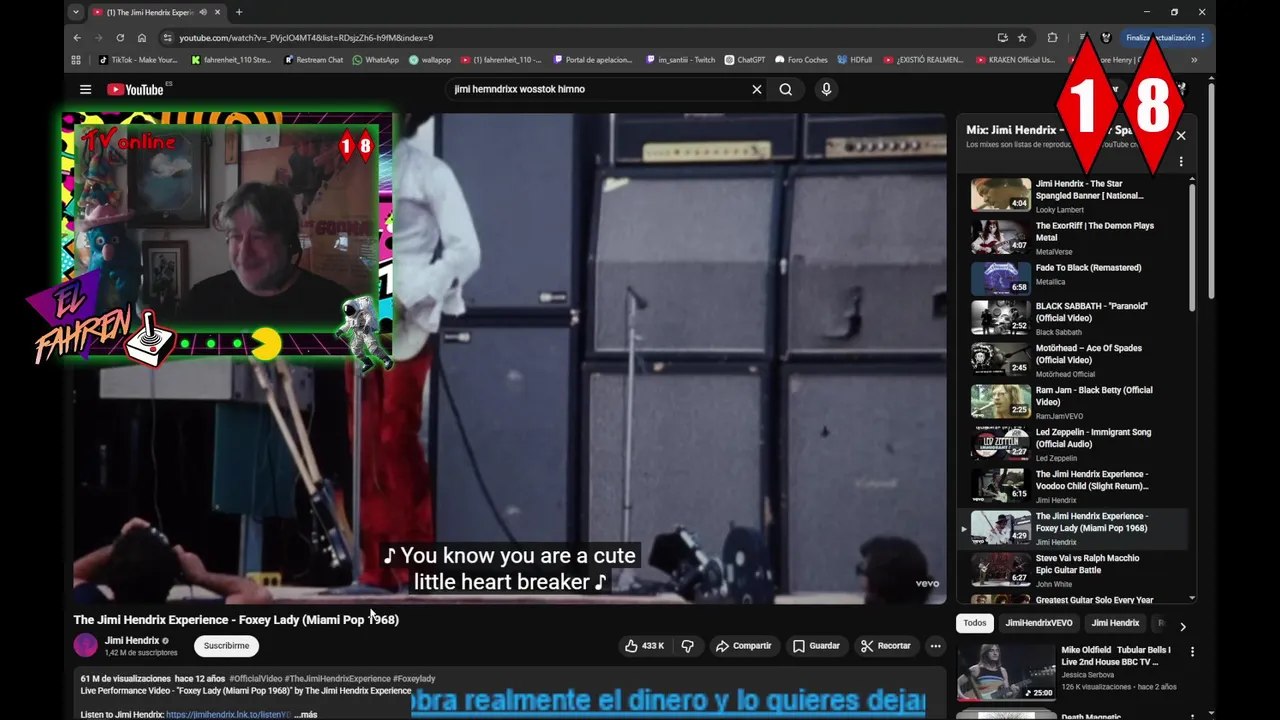
Task: Go back in browser history
Action: (77, 38)
